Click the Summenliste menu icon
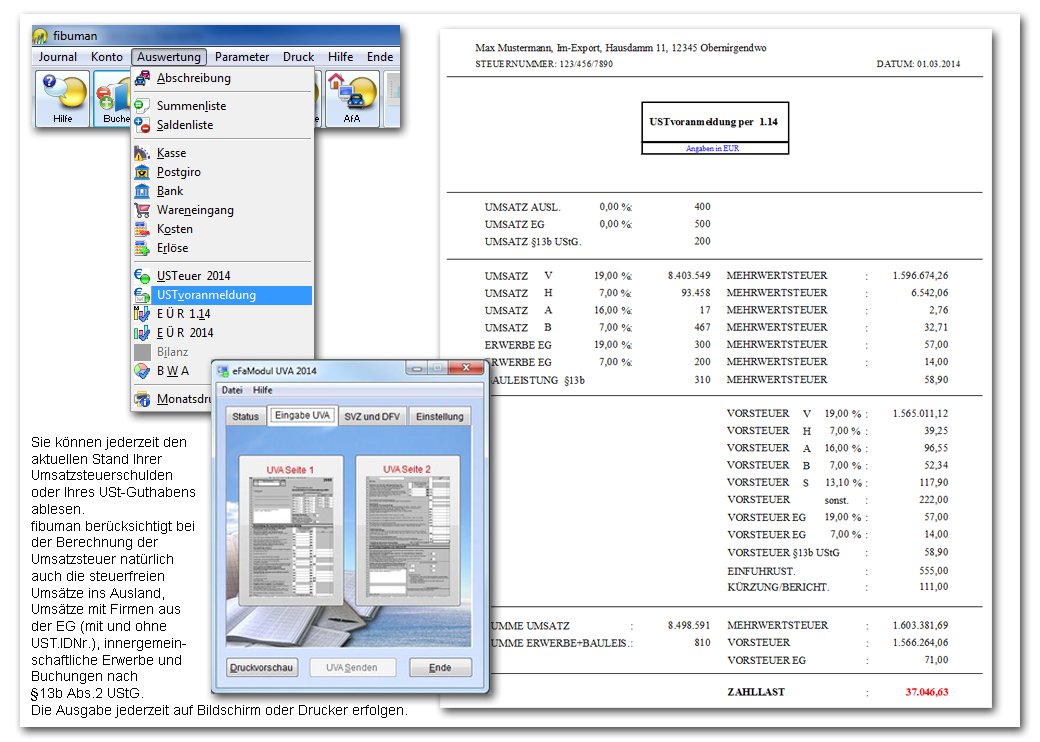 click(141, 105)
